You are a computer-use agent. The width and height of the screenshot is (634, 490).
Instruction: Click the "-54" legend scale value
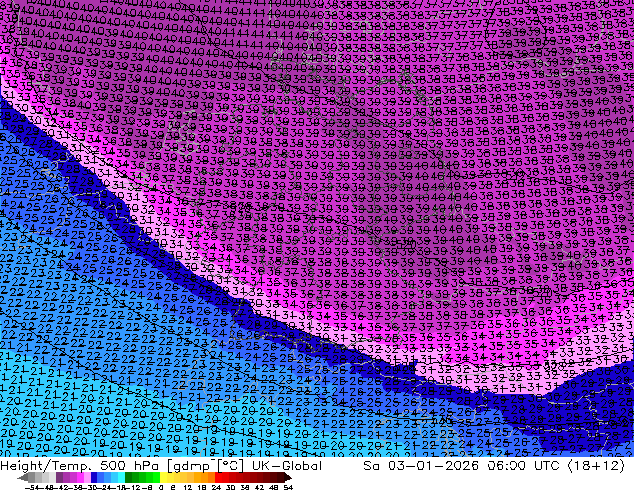32,487
